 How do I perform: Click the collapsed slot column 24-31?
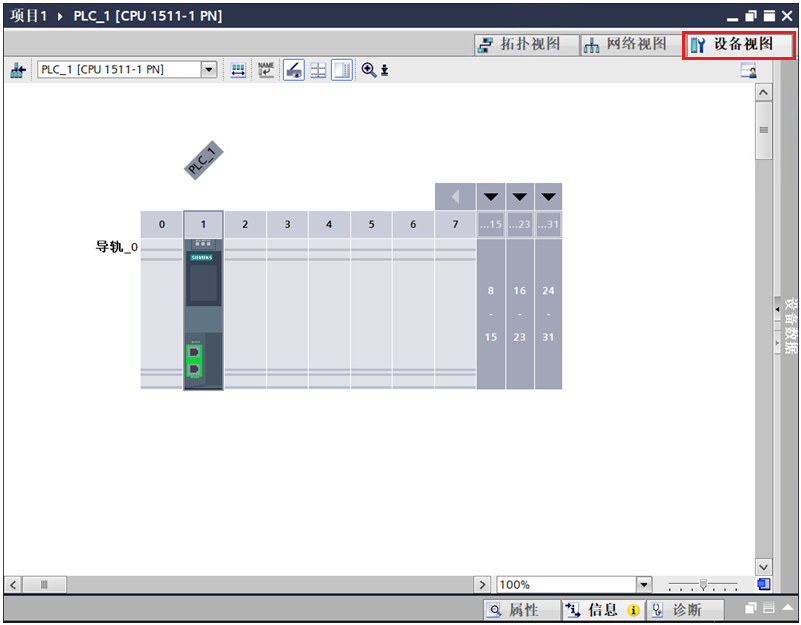548,314
